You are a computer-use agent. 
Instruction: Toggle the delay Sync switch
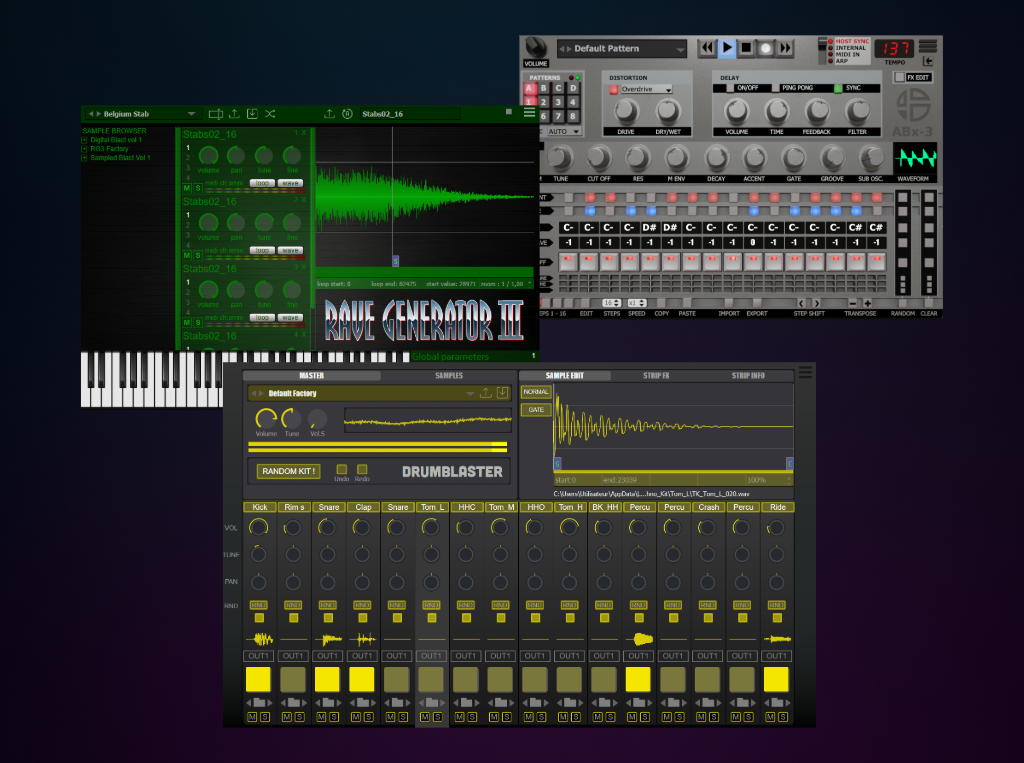tap(838, 88)
